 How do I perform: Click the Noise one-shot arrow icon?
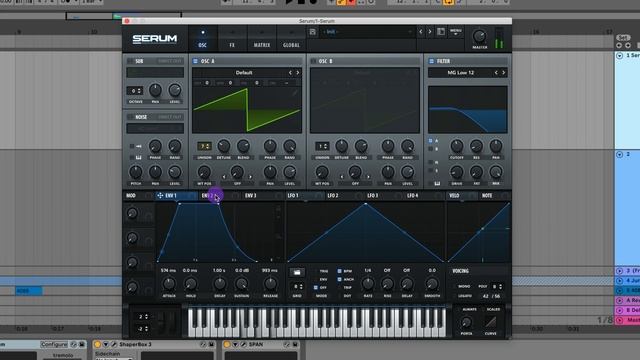pyautogui.click(x=138, y=146)
